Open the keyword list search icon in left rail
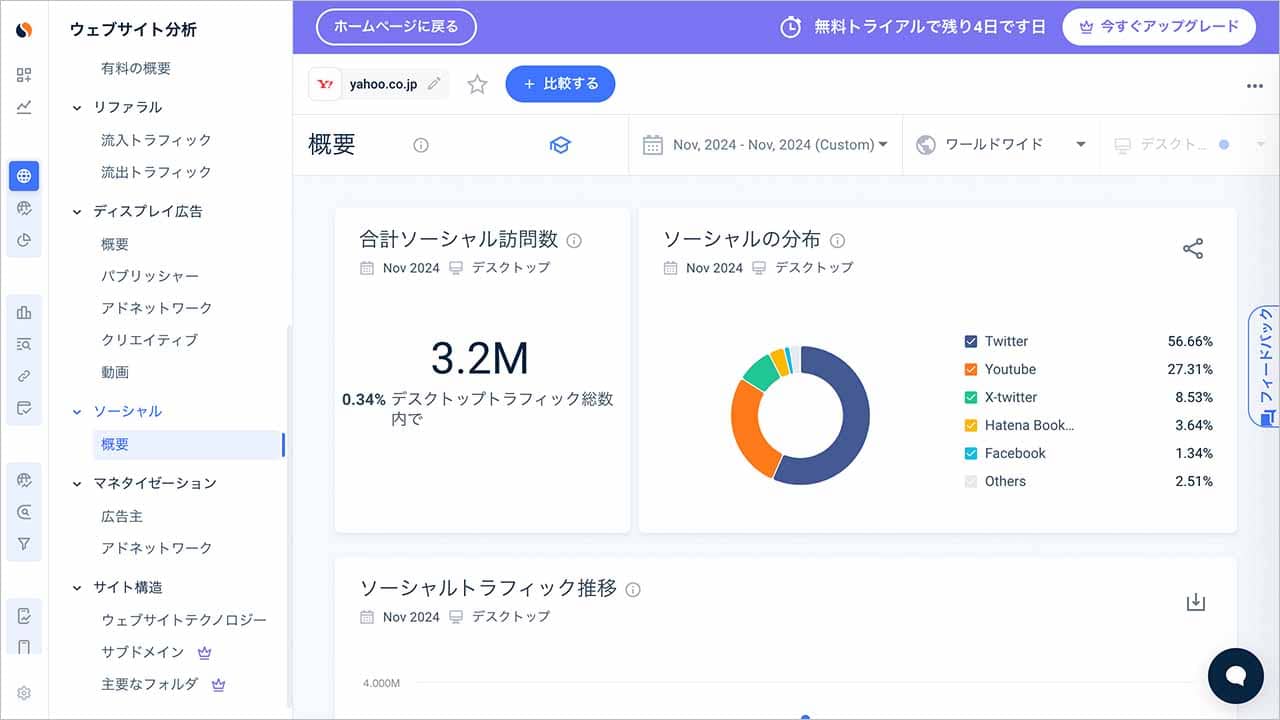This screenshot has width=1280, height=720. [24, 344]
